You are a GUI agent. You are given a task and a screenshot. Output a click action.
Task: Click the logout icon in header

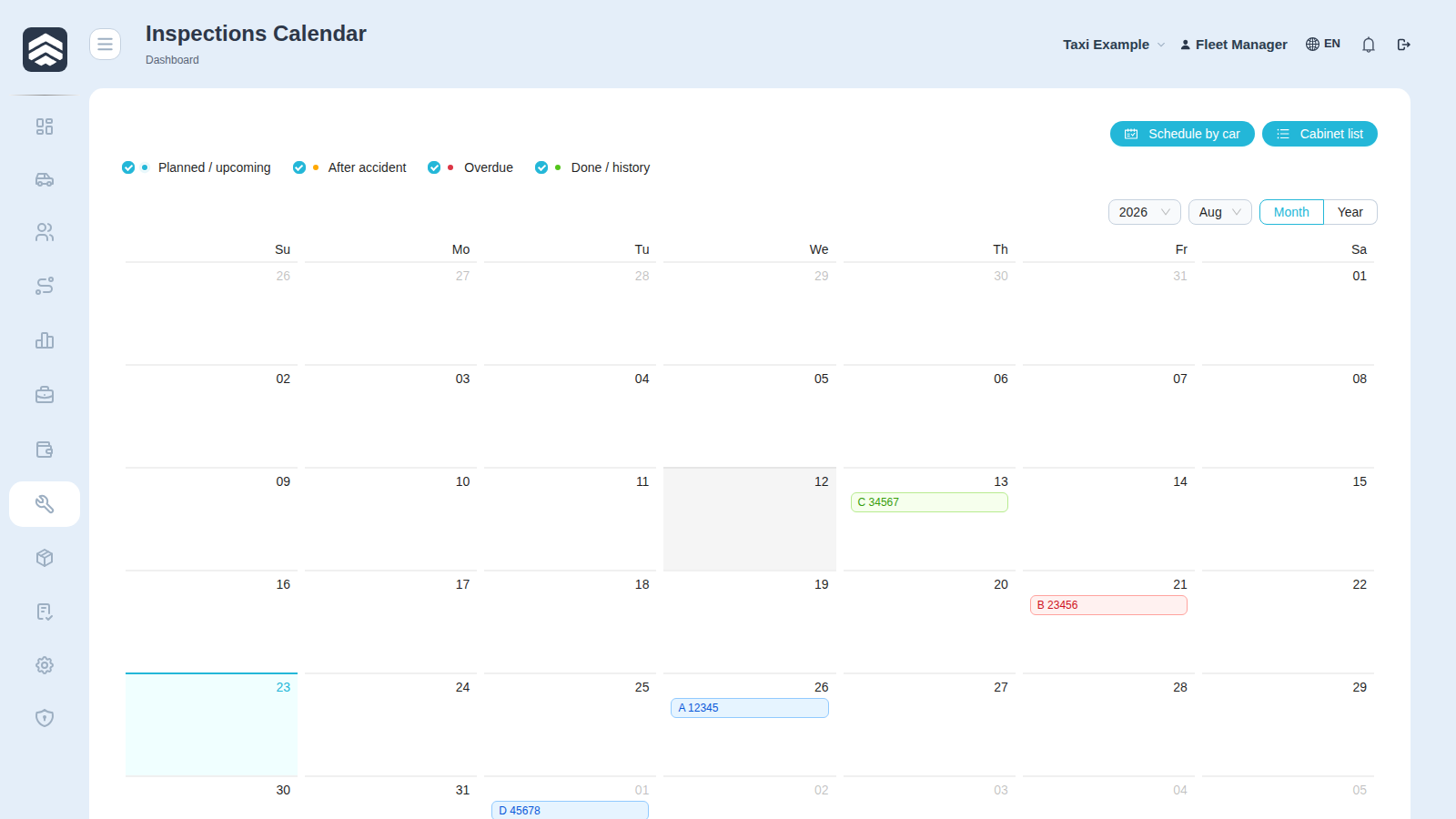(x=1404, y=45)
